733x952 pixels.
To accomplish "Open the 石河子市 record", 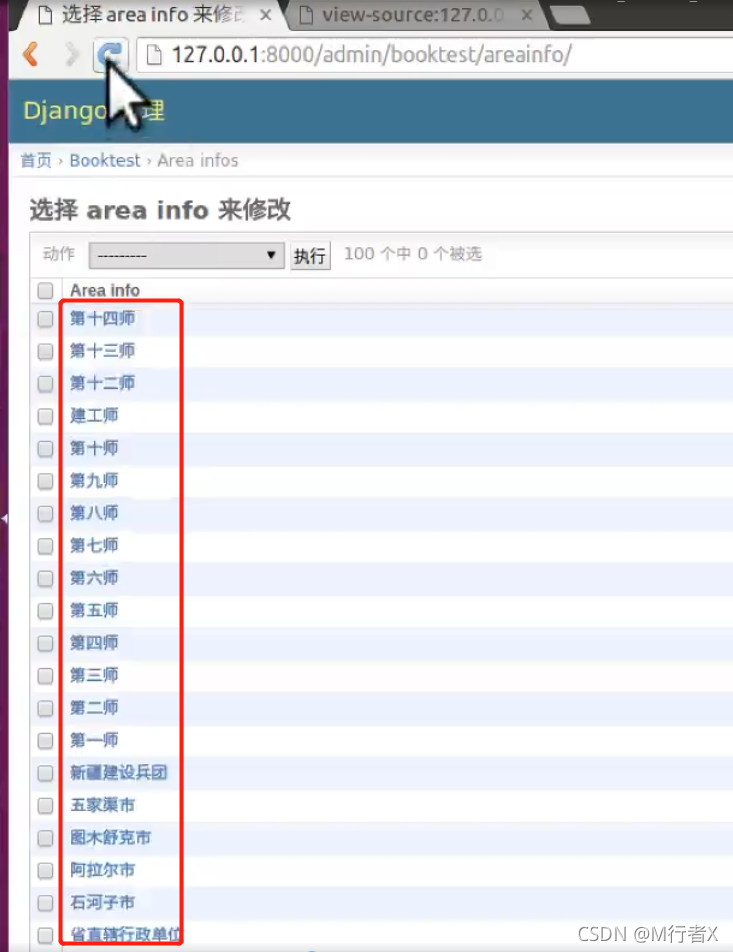I will (x=102, y=903).
